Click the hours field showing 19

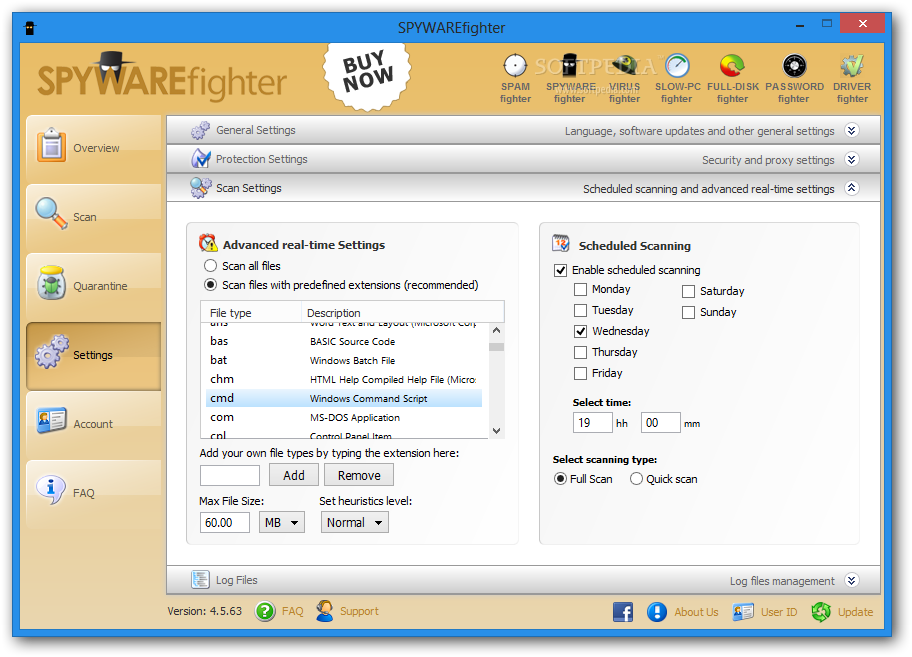click(x=593, y=423)
